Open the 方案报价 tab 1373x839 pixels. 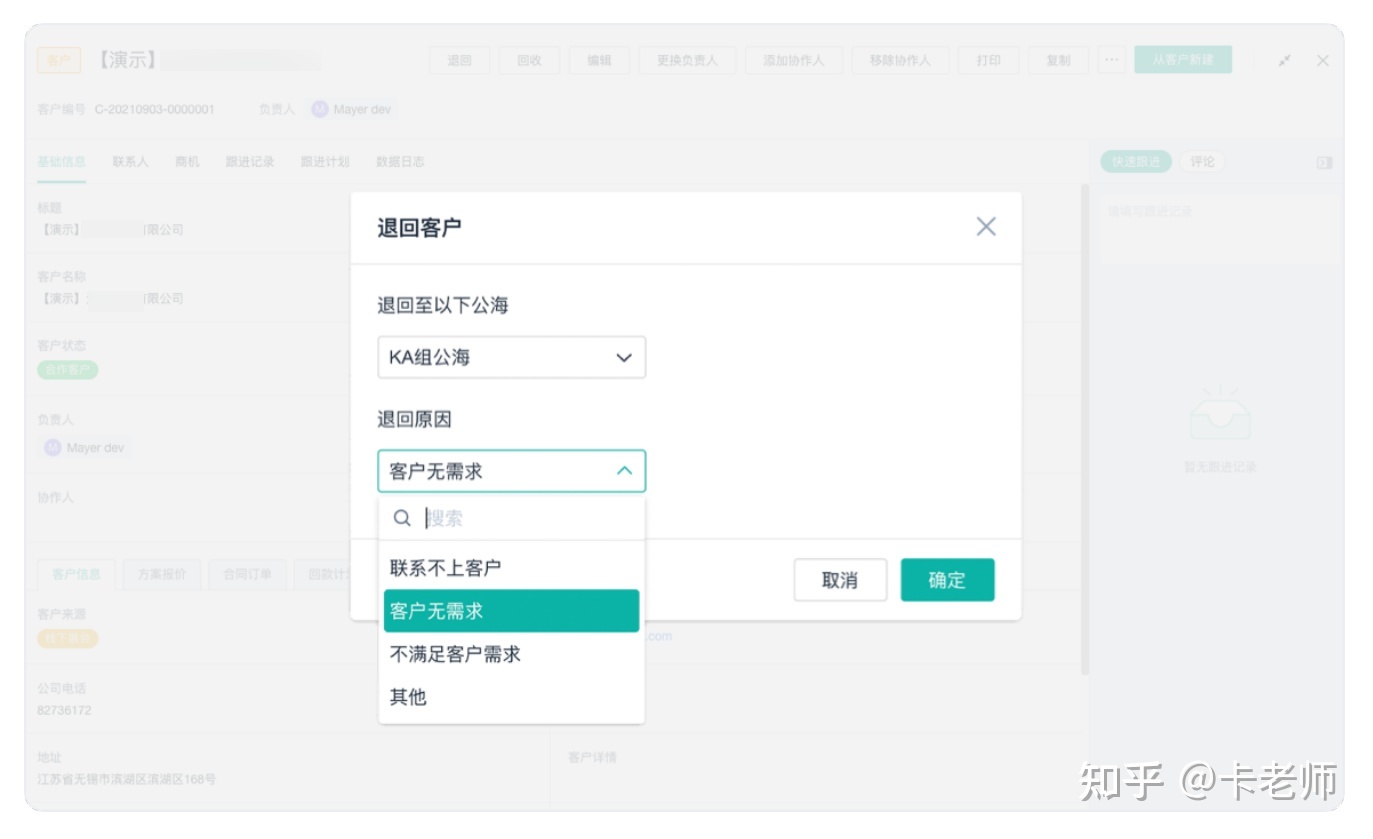(161, 574)
